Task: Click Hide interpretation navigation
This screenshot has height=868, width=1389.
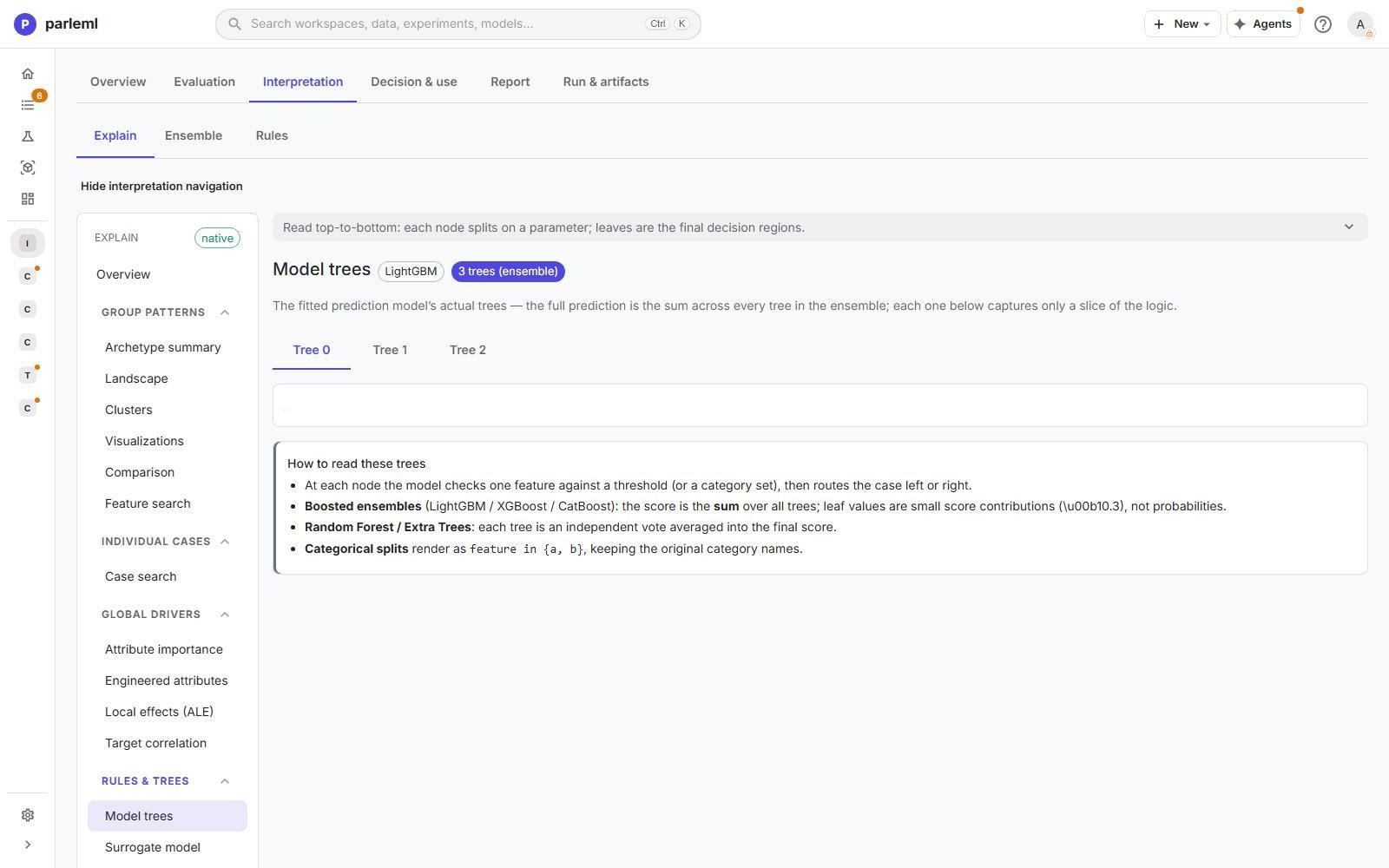Action: (161, 186)
